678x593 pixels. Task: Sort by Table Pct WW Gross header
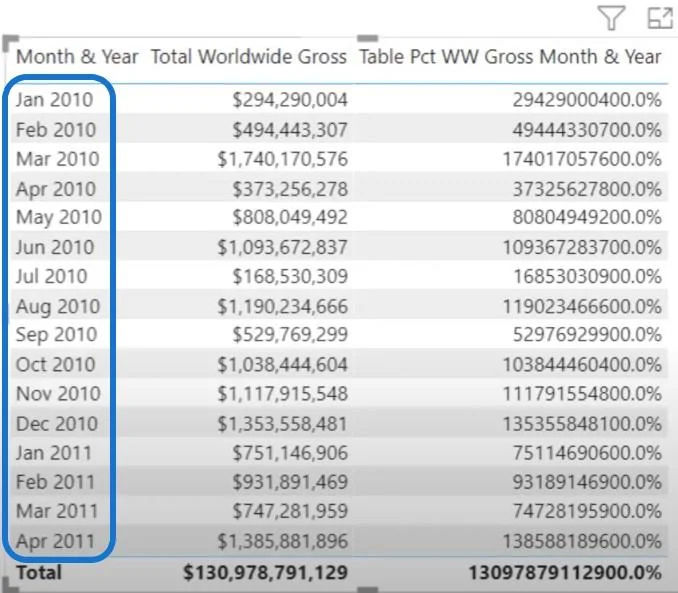510,57
